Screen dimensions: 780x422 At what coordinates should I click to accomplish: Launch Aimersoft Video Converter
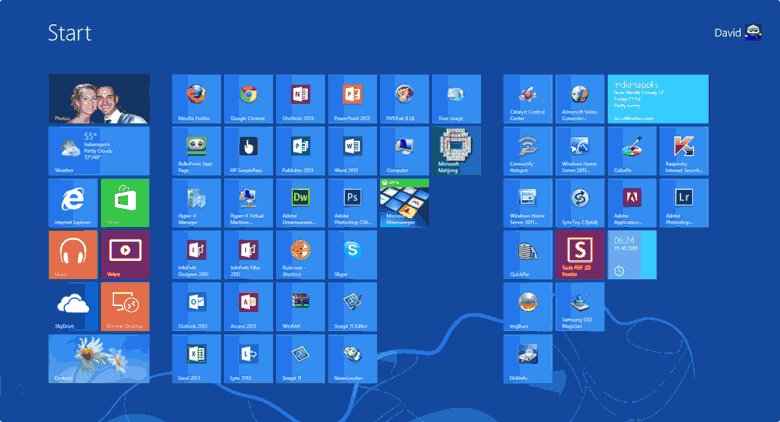point(580,99)
